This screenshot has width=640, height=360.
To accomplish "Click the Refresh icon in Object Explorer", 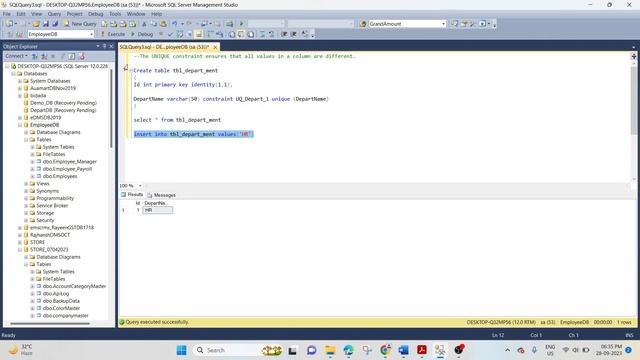I will [72, 56].
